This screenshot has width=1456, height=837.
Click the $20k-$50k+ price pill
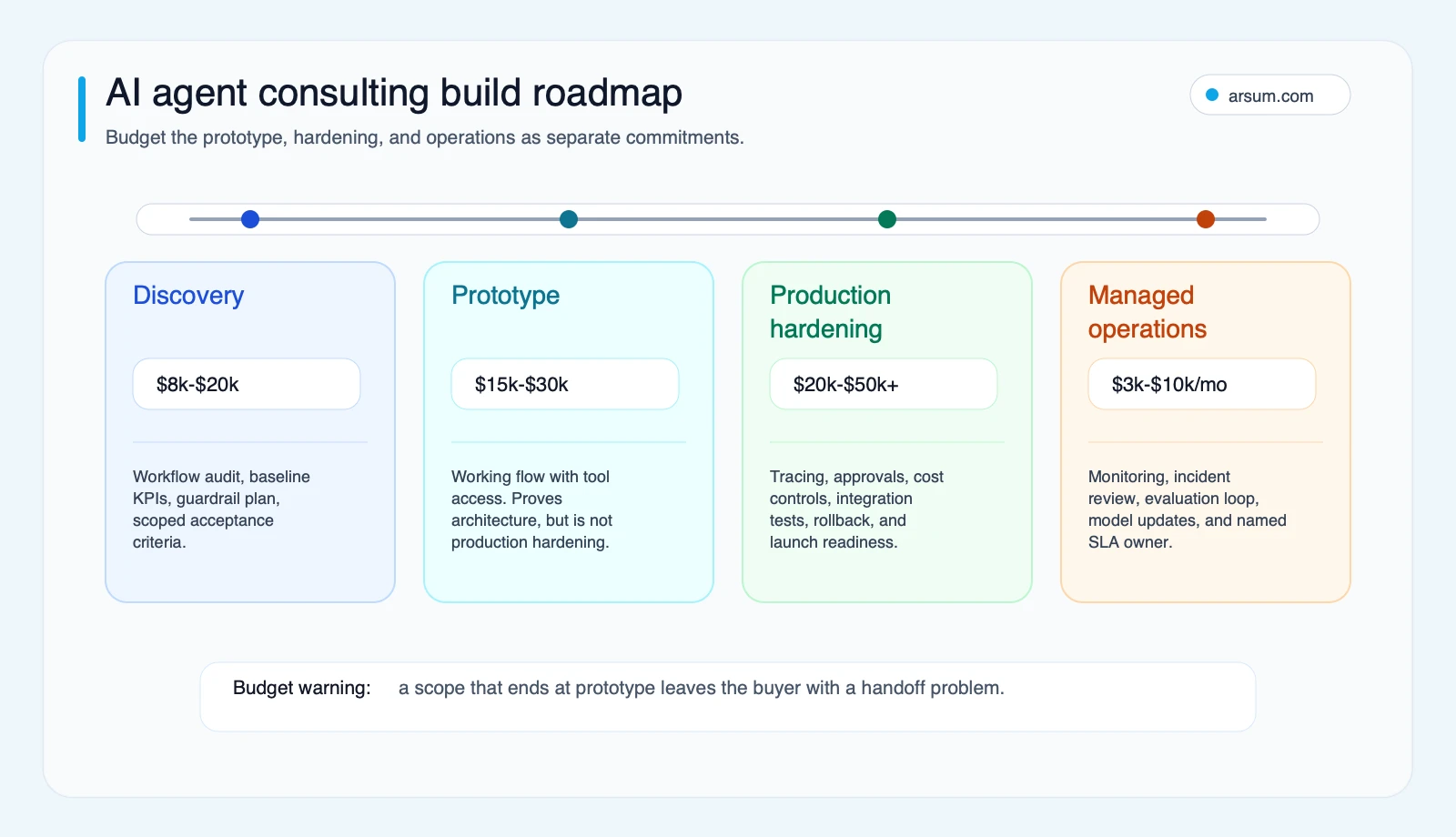click(x=884, y=384)
